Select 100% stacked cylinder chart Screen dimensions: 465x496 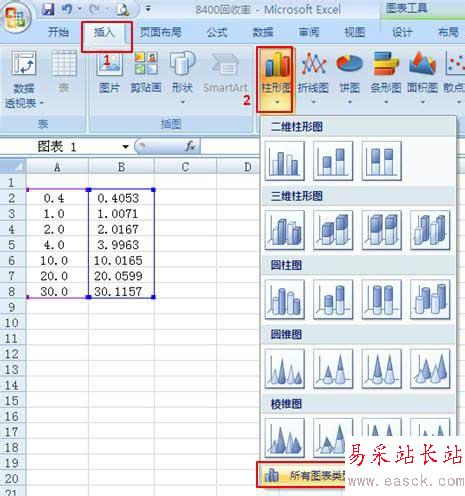tap(382, 299)
